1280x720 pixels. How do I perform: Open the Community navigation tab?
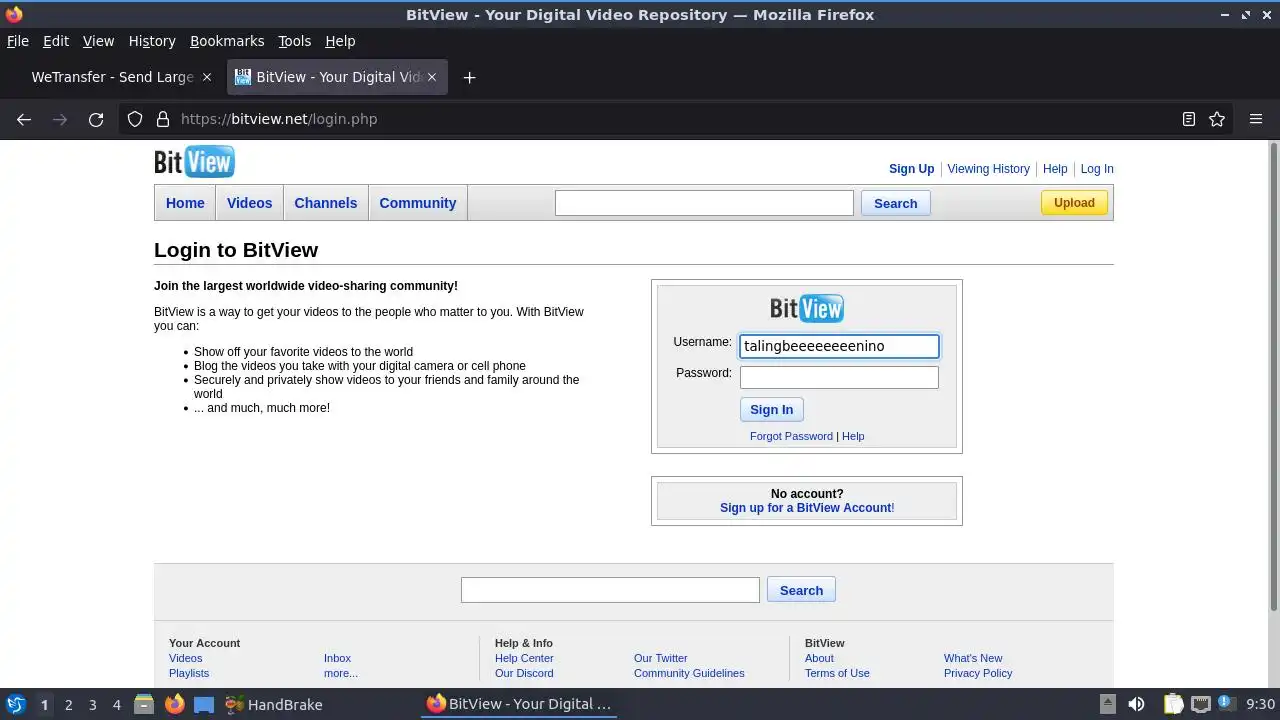point(417,203)
